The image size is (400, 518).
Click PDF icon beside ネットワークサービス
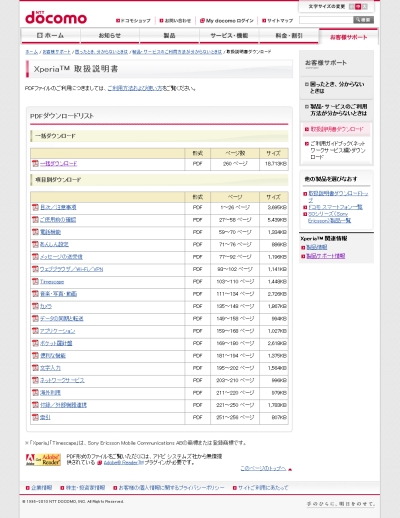point(35,380)
